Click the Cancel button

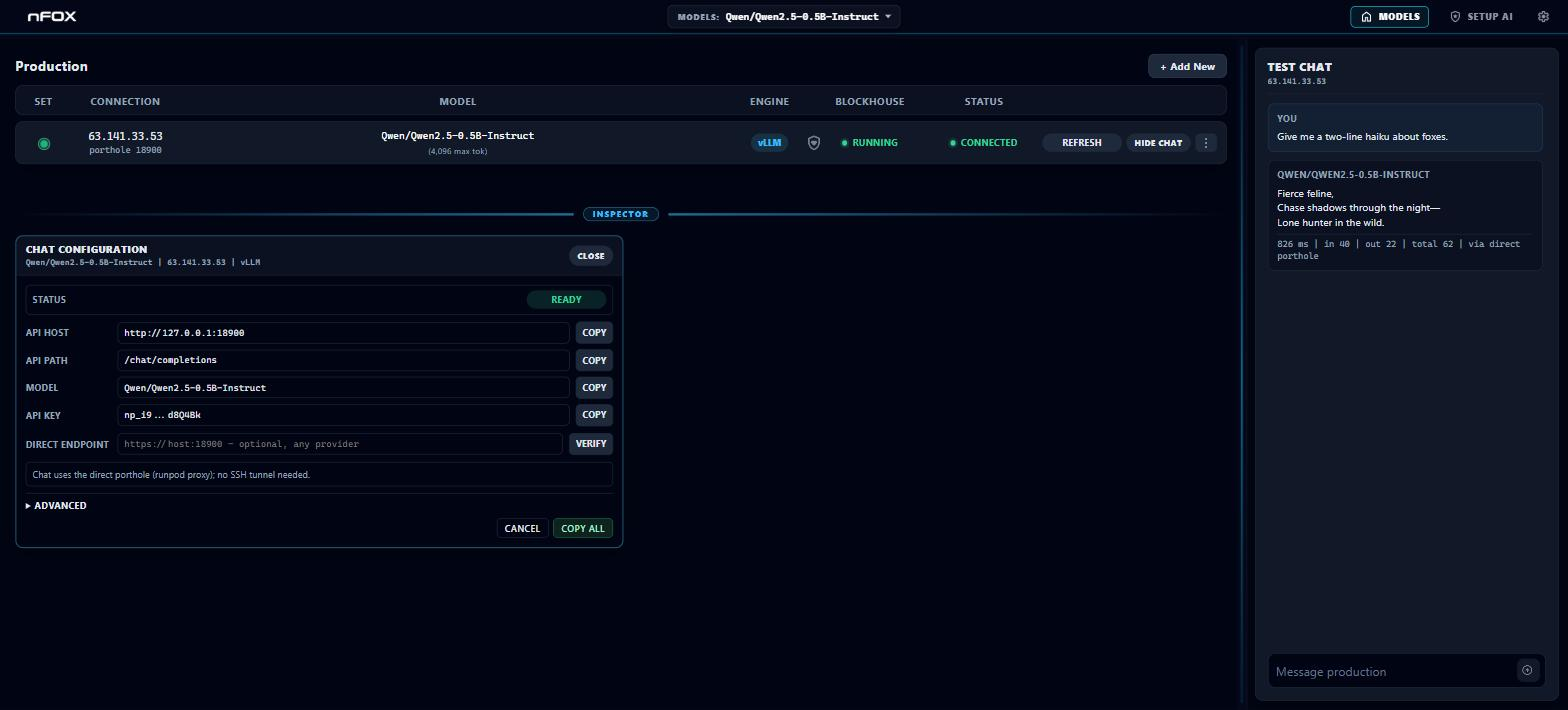click(x=522, y=529)
